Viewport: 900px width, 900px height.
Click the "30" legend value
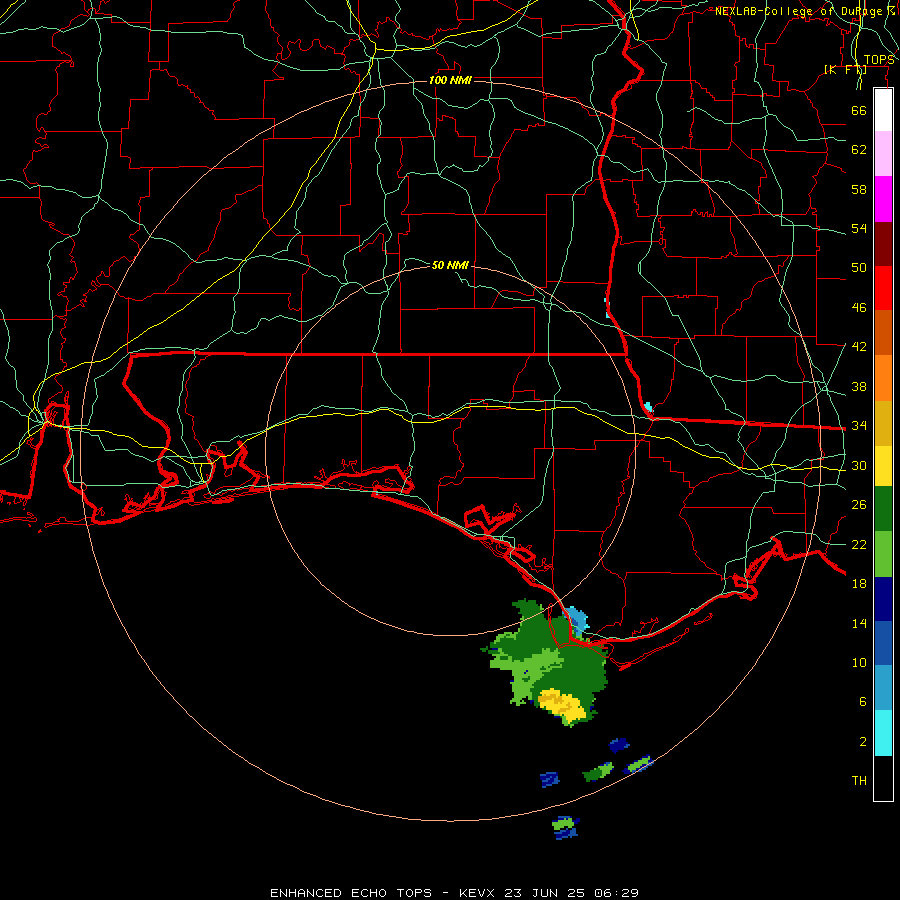click(859, 465)
